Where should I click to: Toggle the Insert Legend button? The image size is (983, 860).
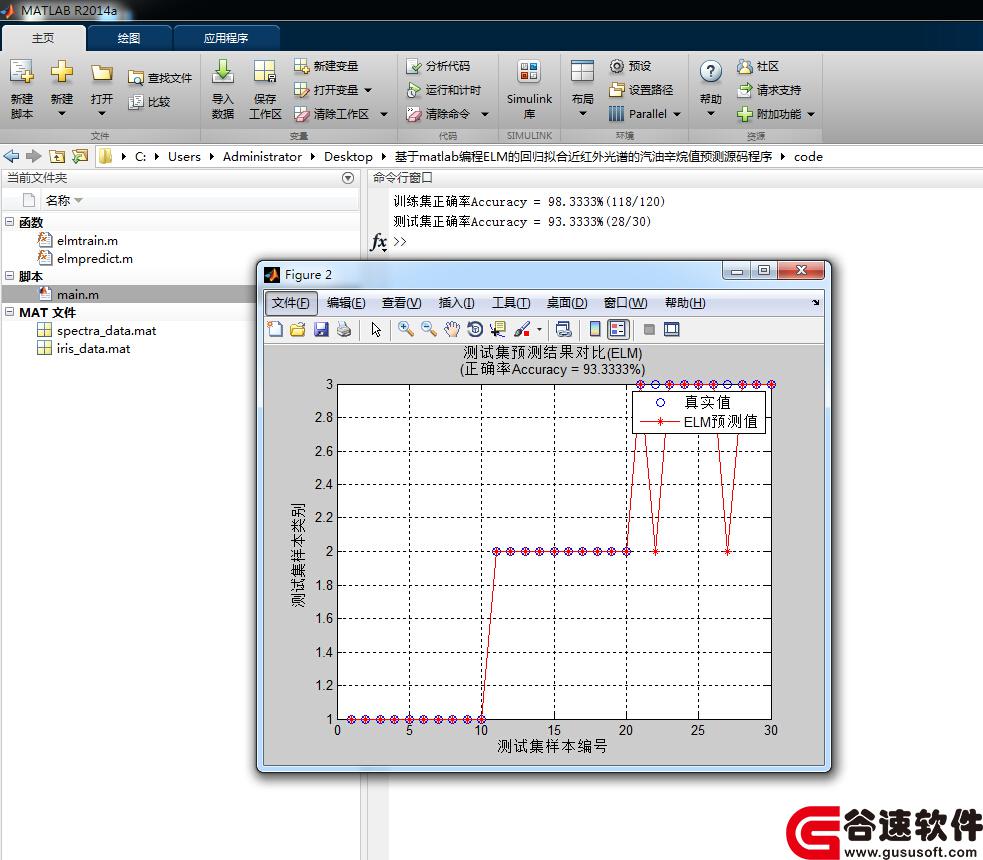tap(618, 329)
